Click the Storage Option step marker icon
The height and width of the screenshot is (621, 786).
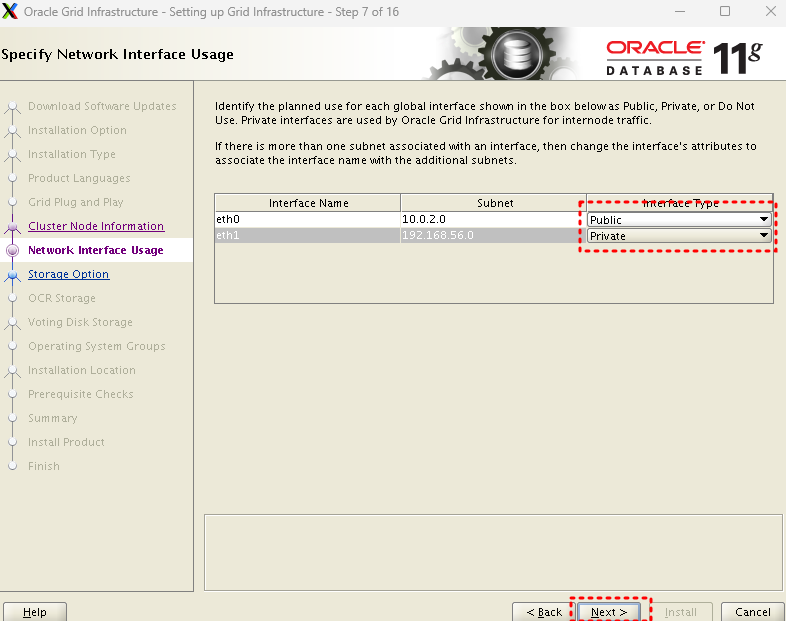13,275
